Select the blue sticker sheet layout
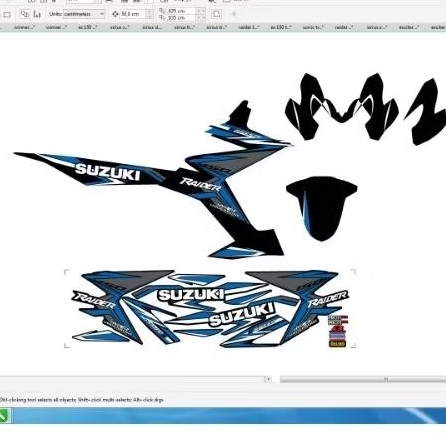The image size is (446, 446). click(x=210, y=308)
